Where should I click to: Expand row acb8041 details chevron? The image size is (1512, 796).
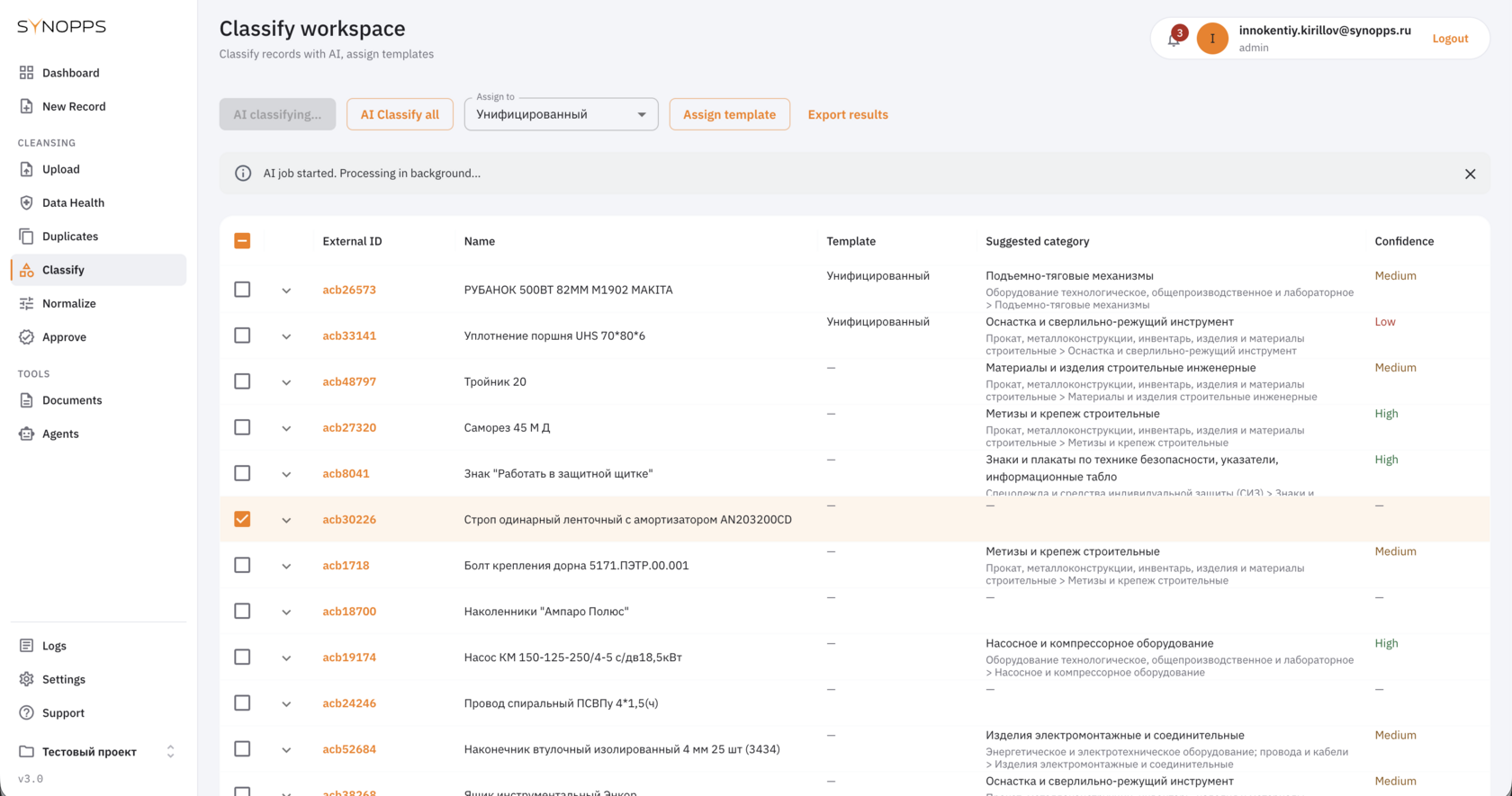tap(286, 474)
